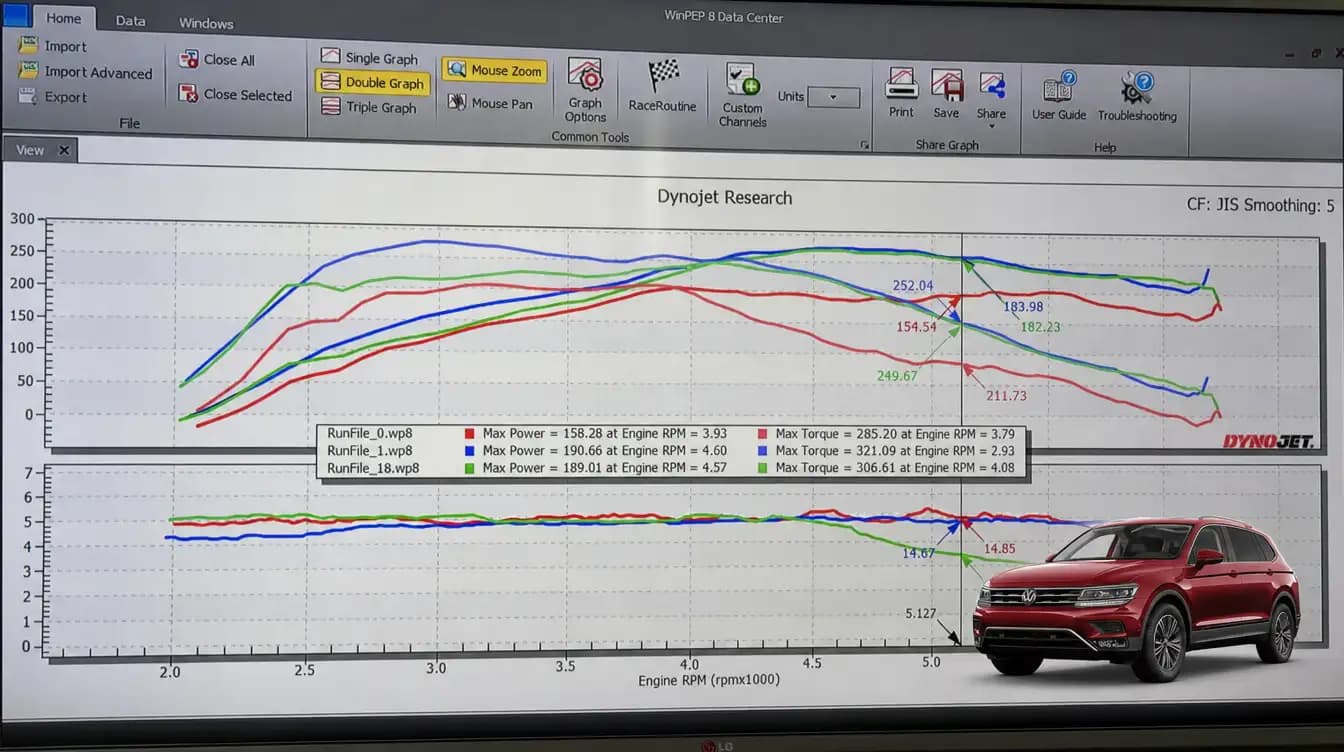Open the blue application menu button
This screenshot has width=1344, height=752.
coord(16,15)
